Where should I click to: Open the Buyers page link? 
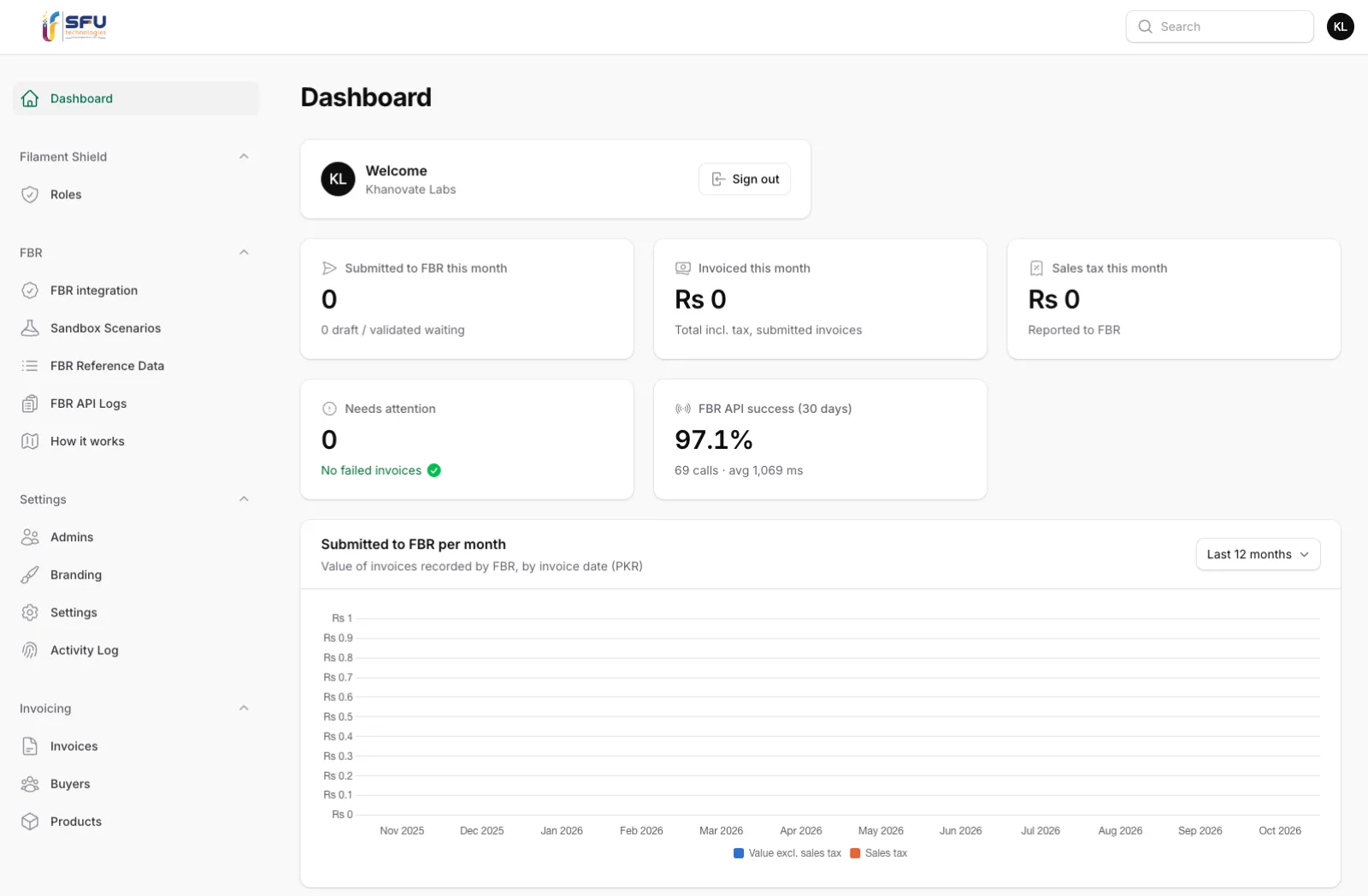point(136,783)
